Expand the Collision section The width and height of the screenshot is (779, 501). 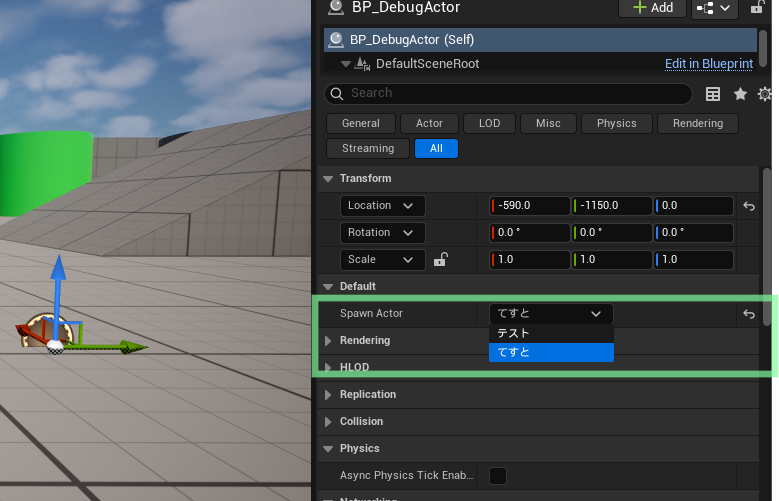tap(328, 422)
